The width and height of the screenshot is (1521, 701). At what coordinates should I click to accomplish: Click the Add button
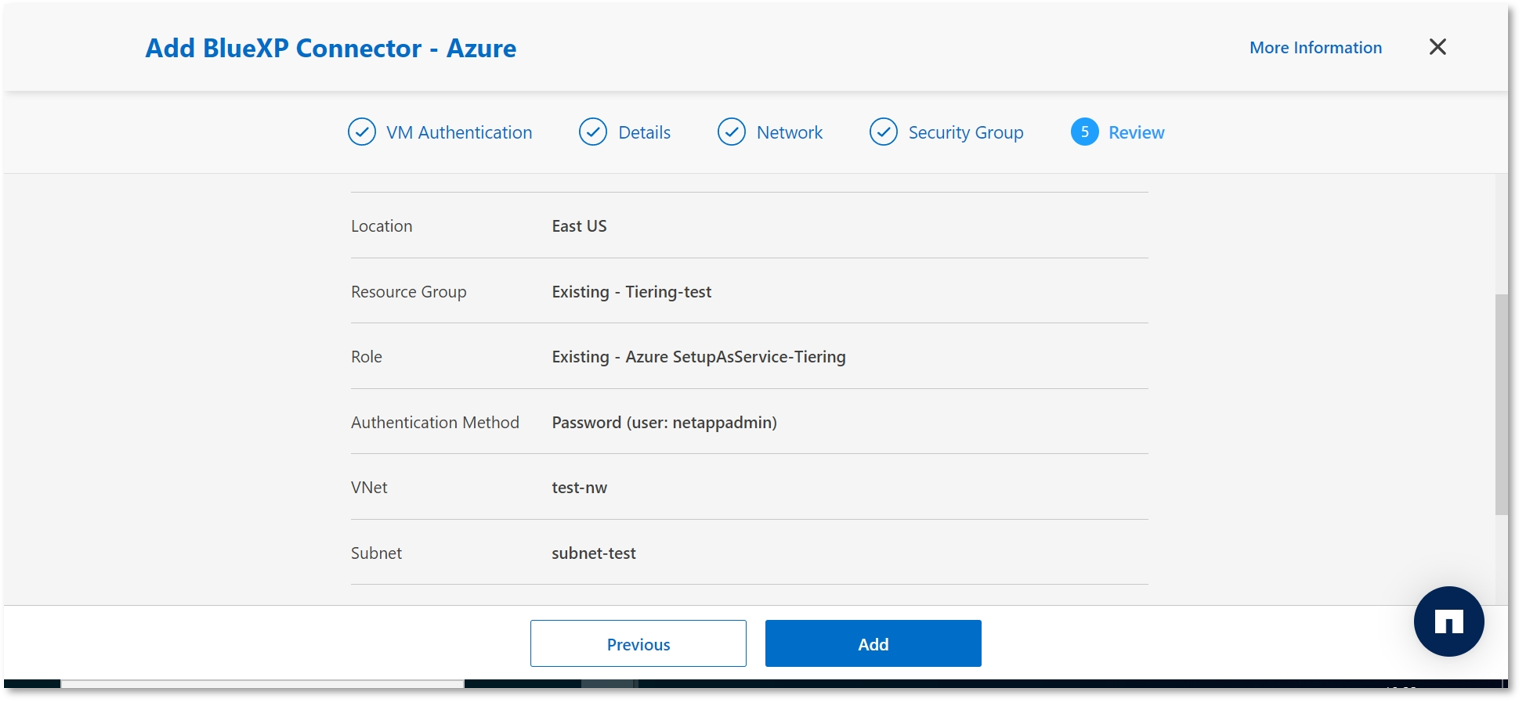[x=873, y=644]
